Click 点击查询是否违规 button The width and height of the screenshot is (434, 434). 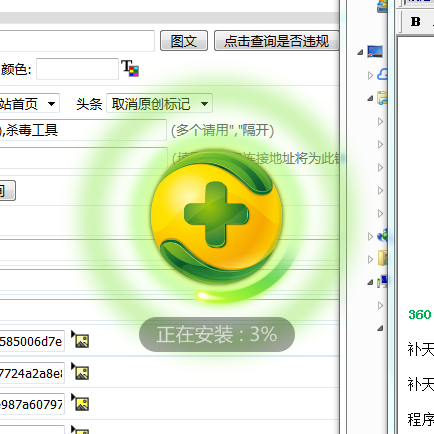click(276, 41)
